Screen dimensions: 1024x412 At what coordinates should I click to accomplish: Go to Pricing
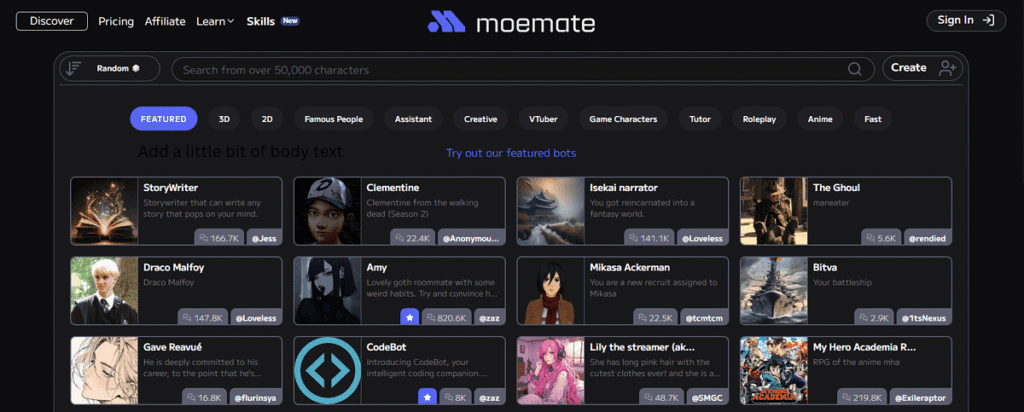pyautogui.click(x=116, y=22)
